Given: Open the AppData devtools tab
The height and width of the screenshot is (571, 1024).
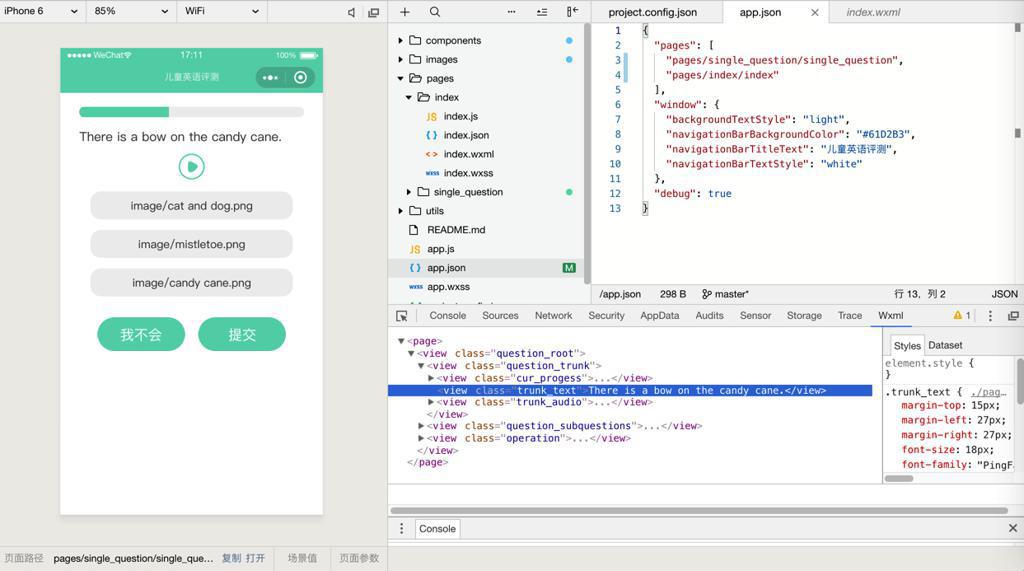Looking at the screenshot, I should [660, 316].
